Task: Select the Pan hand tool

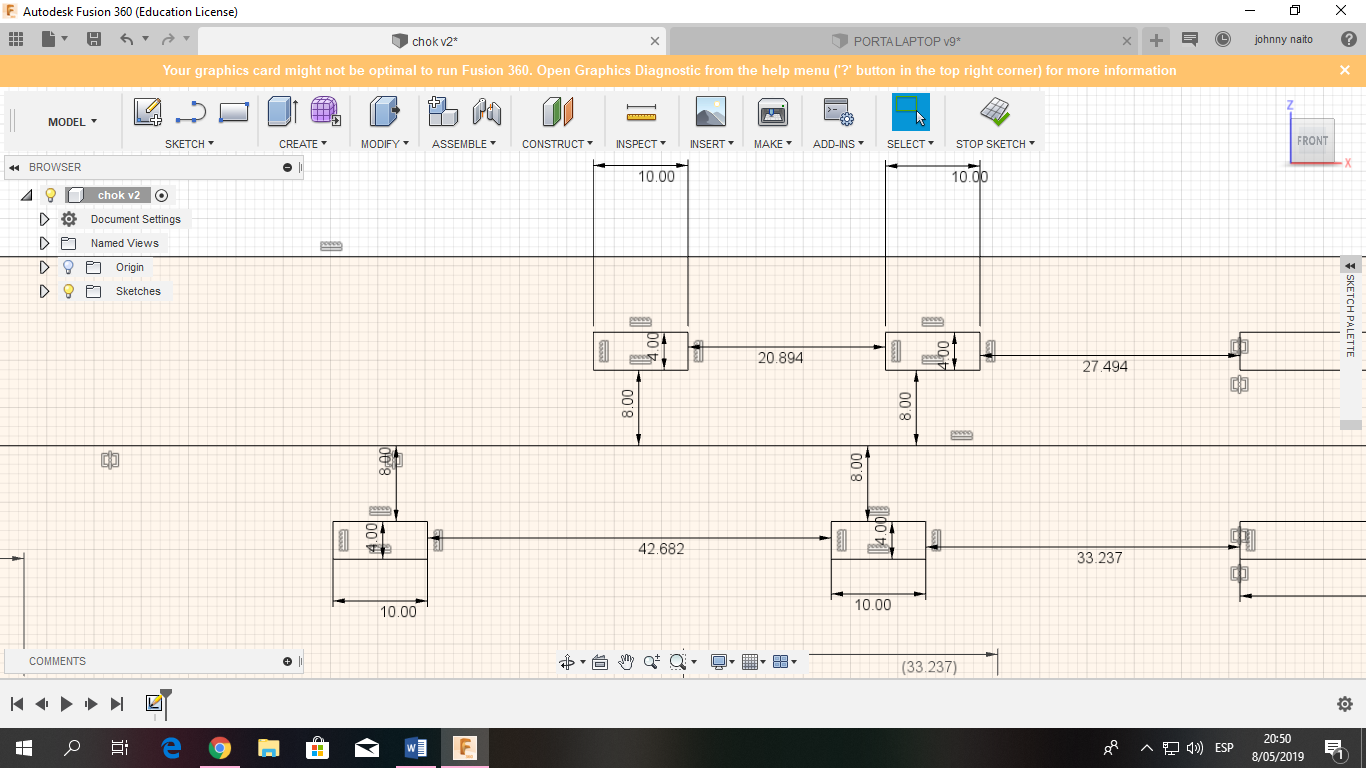Action: pos(626,662)
